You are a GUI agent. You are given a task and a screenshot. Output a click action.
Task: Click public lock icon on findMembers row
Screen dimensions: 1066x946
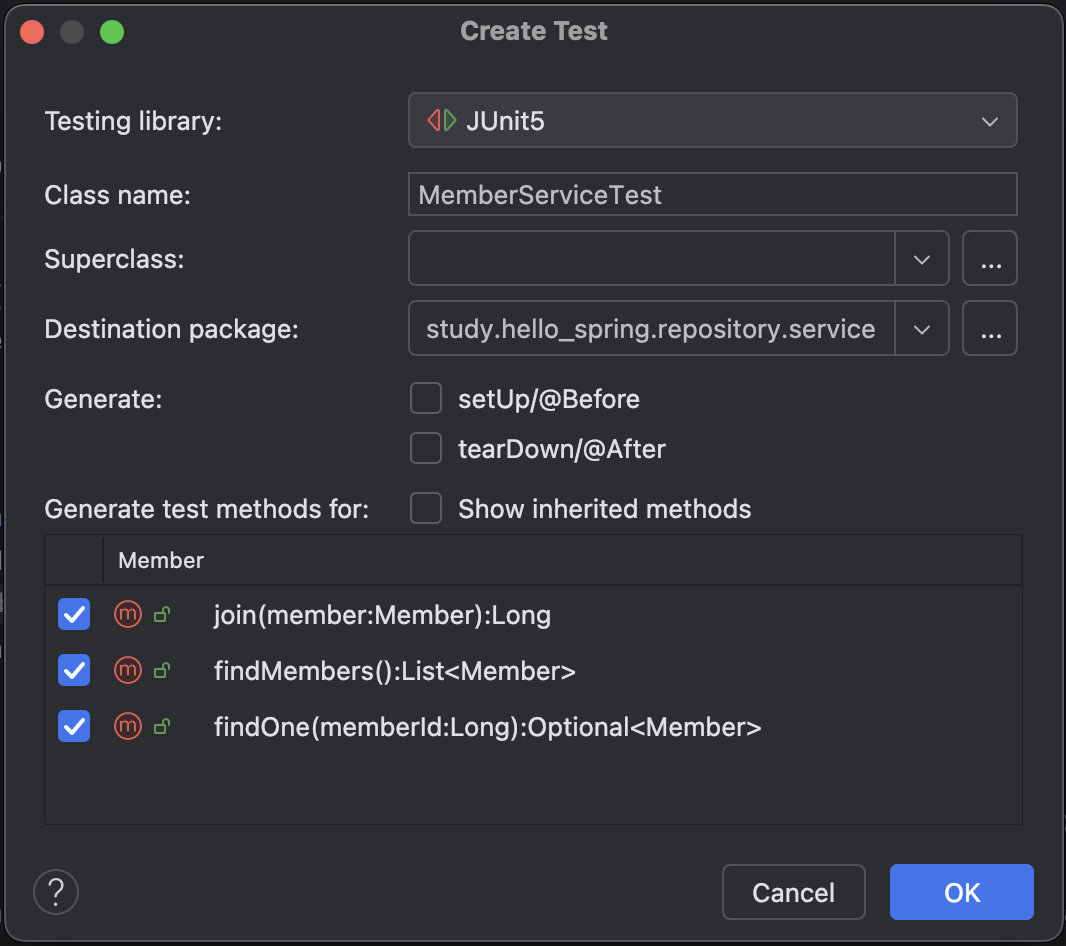[x=161, y=671]
